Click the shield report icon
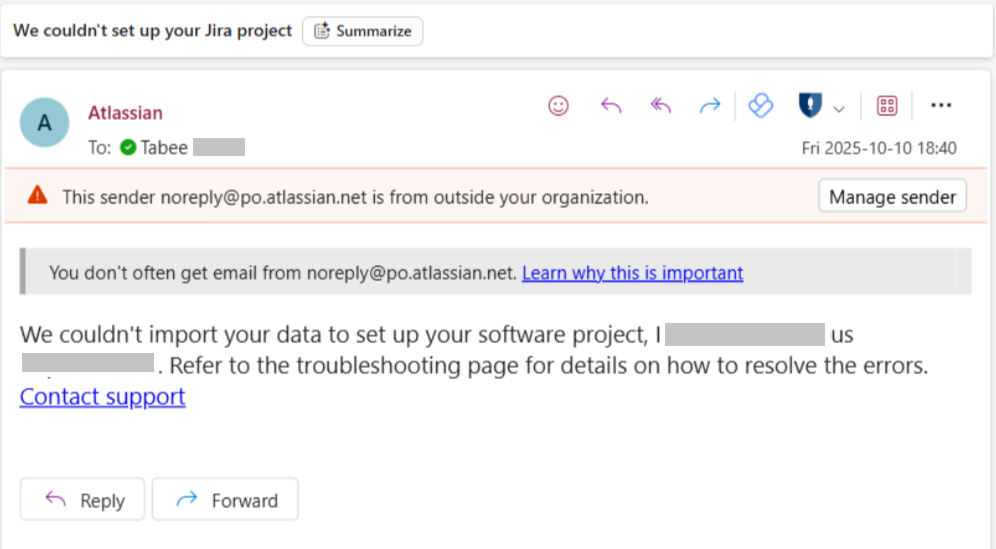The image size is (996, 549). 810,105
